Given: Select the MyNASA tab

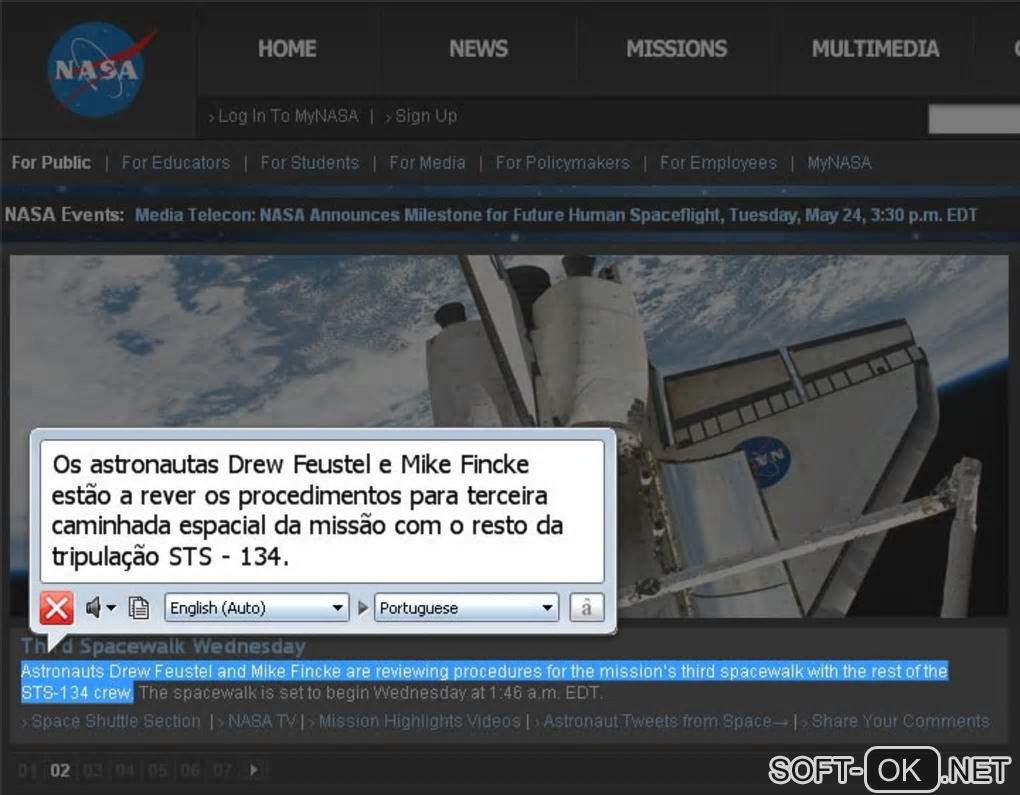Looking at the screenshot, I should click(x=839, y=163).
